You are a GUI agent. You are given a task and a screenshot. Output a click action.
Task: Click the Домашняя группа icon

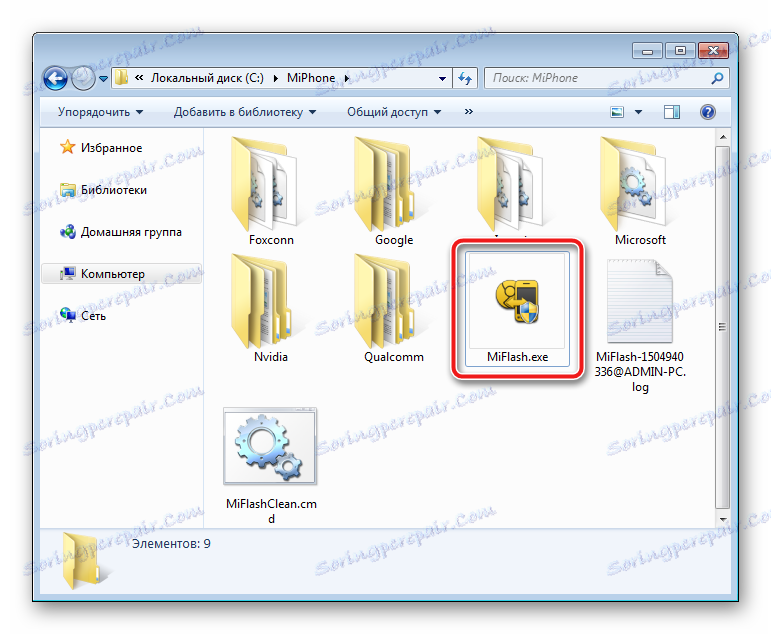(67, 231)
